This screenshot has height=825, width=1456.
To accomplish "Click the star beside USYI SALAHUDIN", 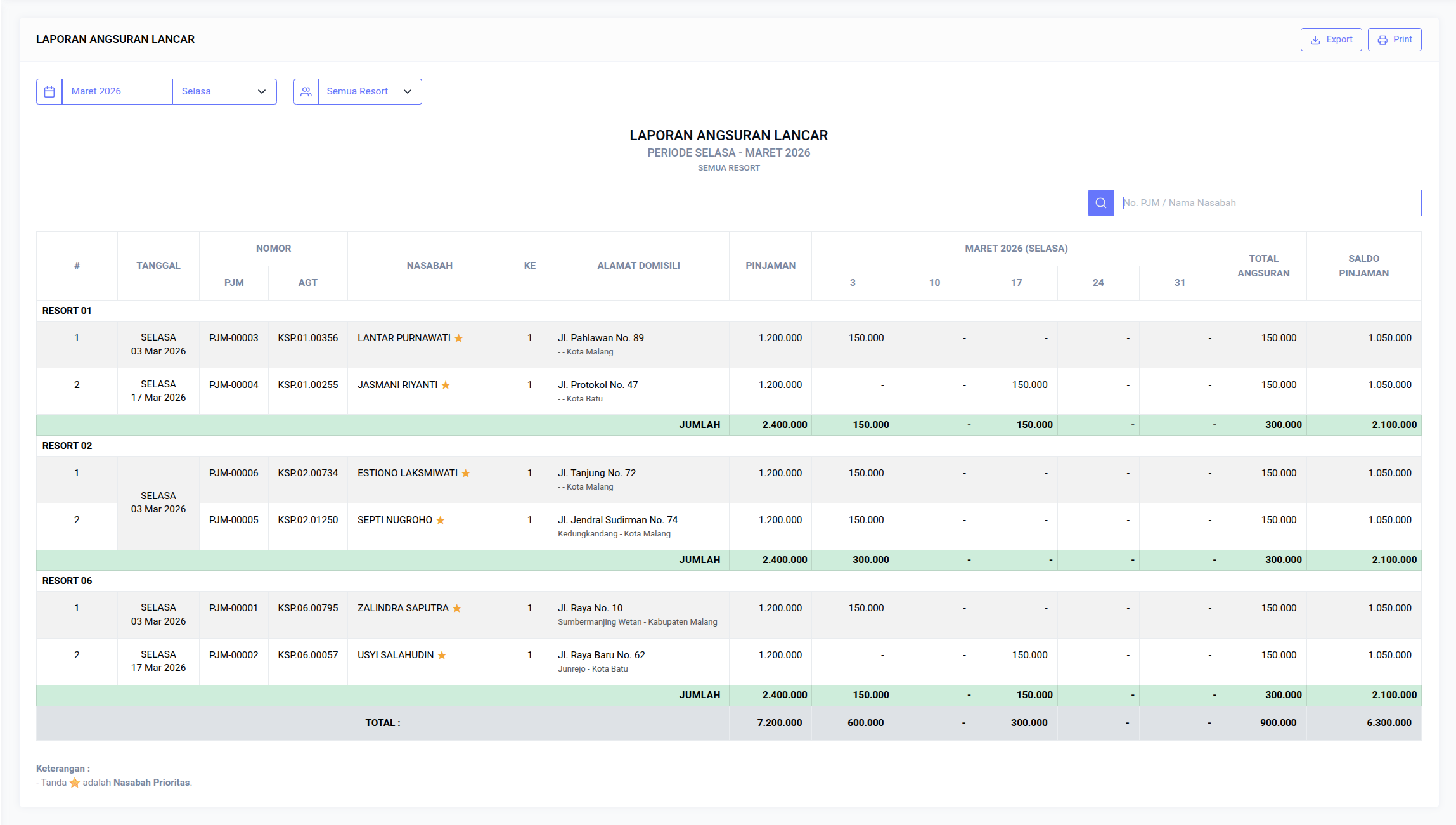I will [442, 655].
